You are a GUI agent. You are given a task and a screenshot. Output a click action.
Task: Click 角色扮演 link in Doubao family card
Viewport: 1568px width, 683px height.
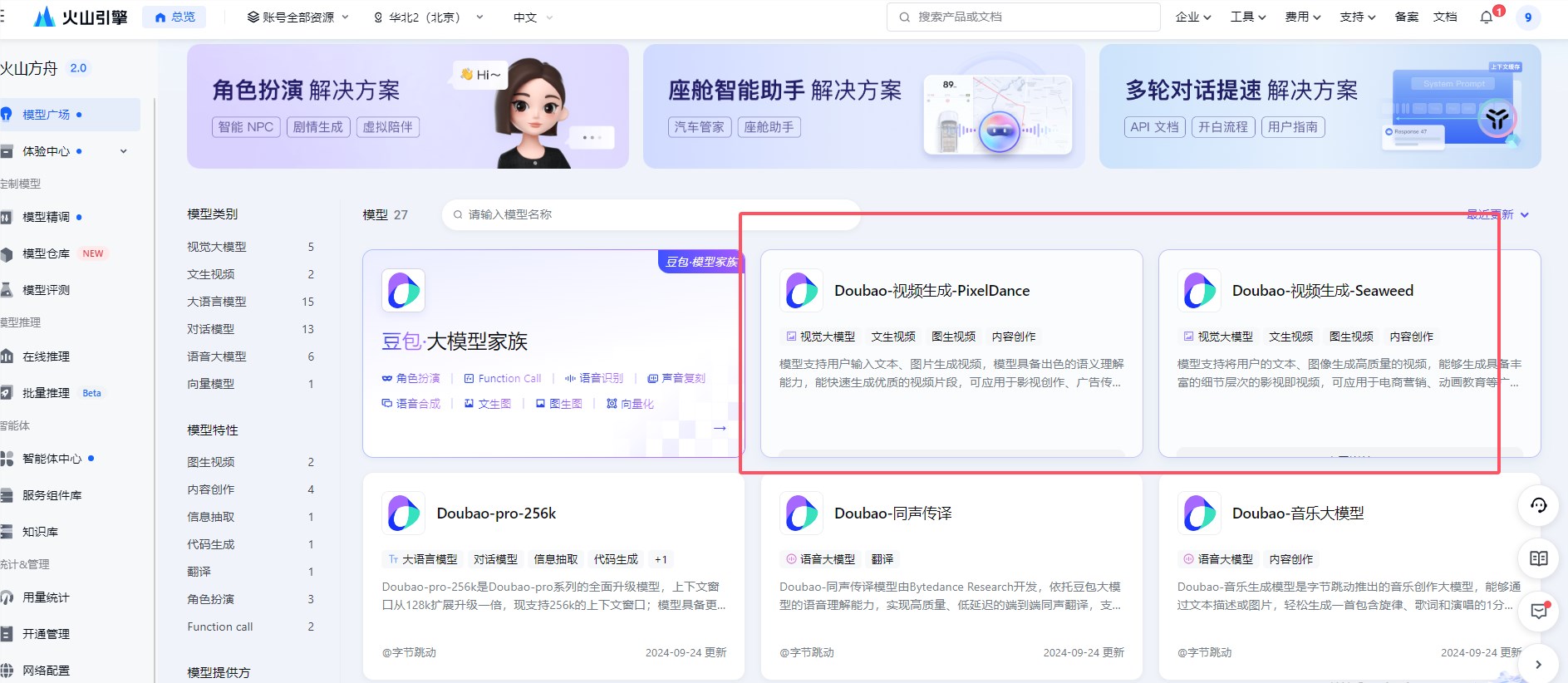tap(410, 378)
